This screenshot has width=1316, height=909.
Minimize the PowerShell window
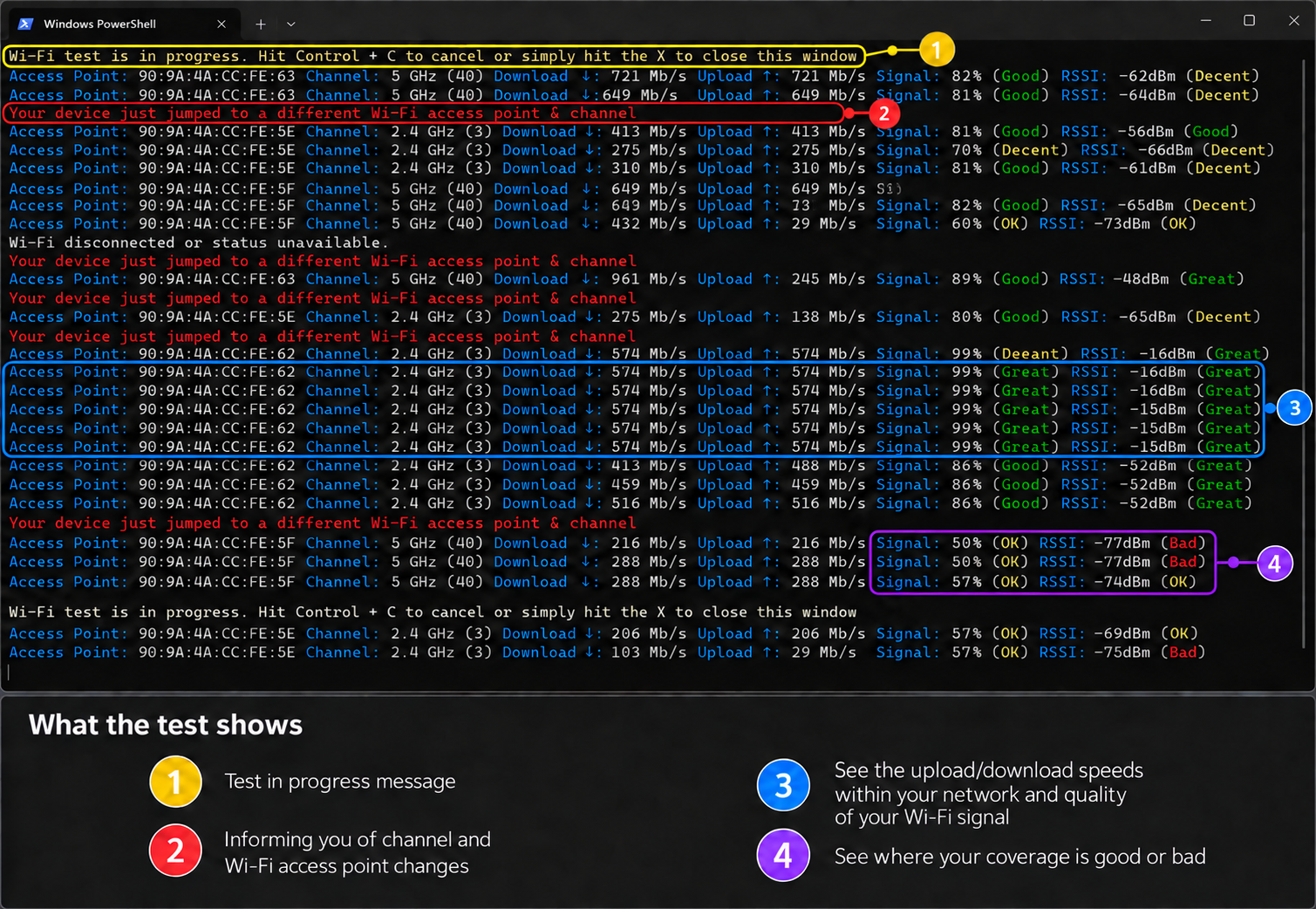[x=1206, y=20]
